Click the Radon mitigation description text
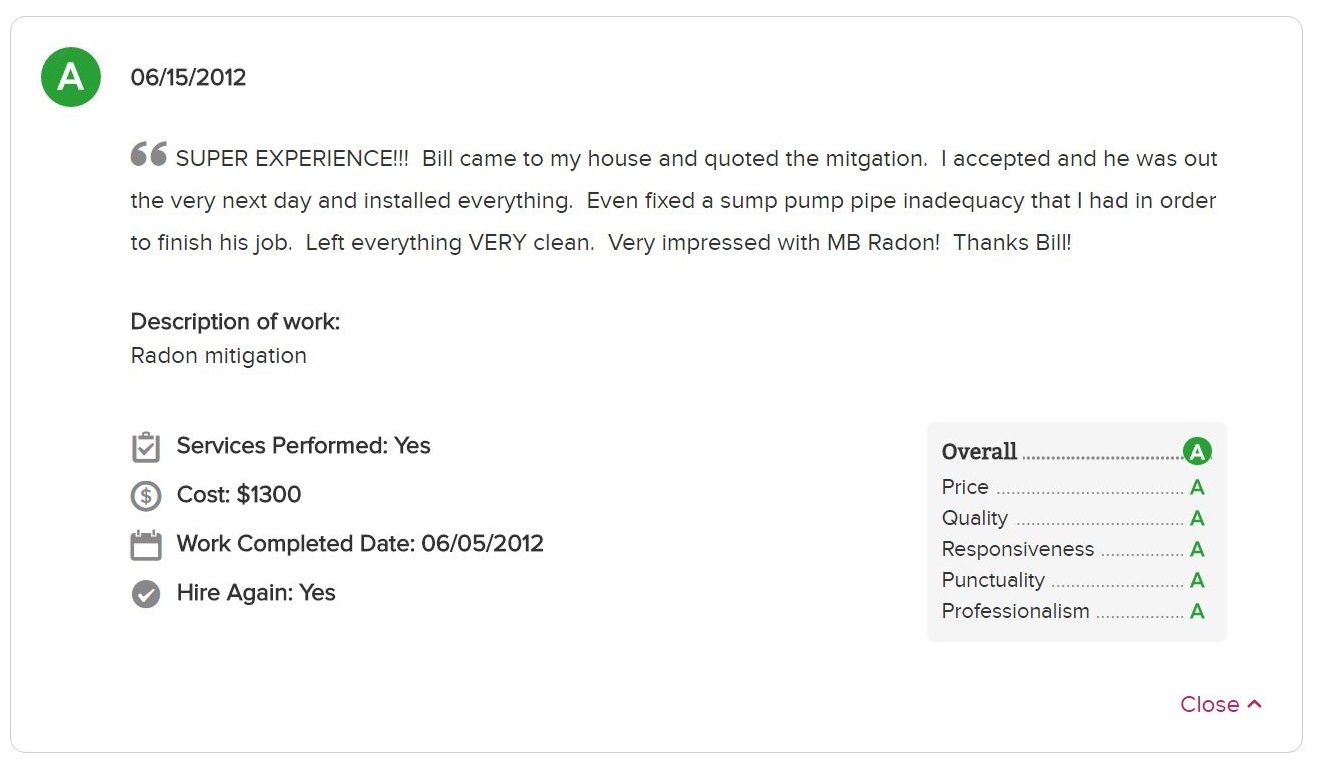This screenshot has height=761, width=1317. 219,356
